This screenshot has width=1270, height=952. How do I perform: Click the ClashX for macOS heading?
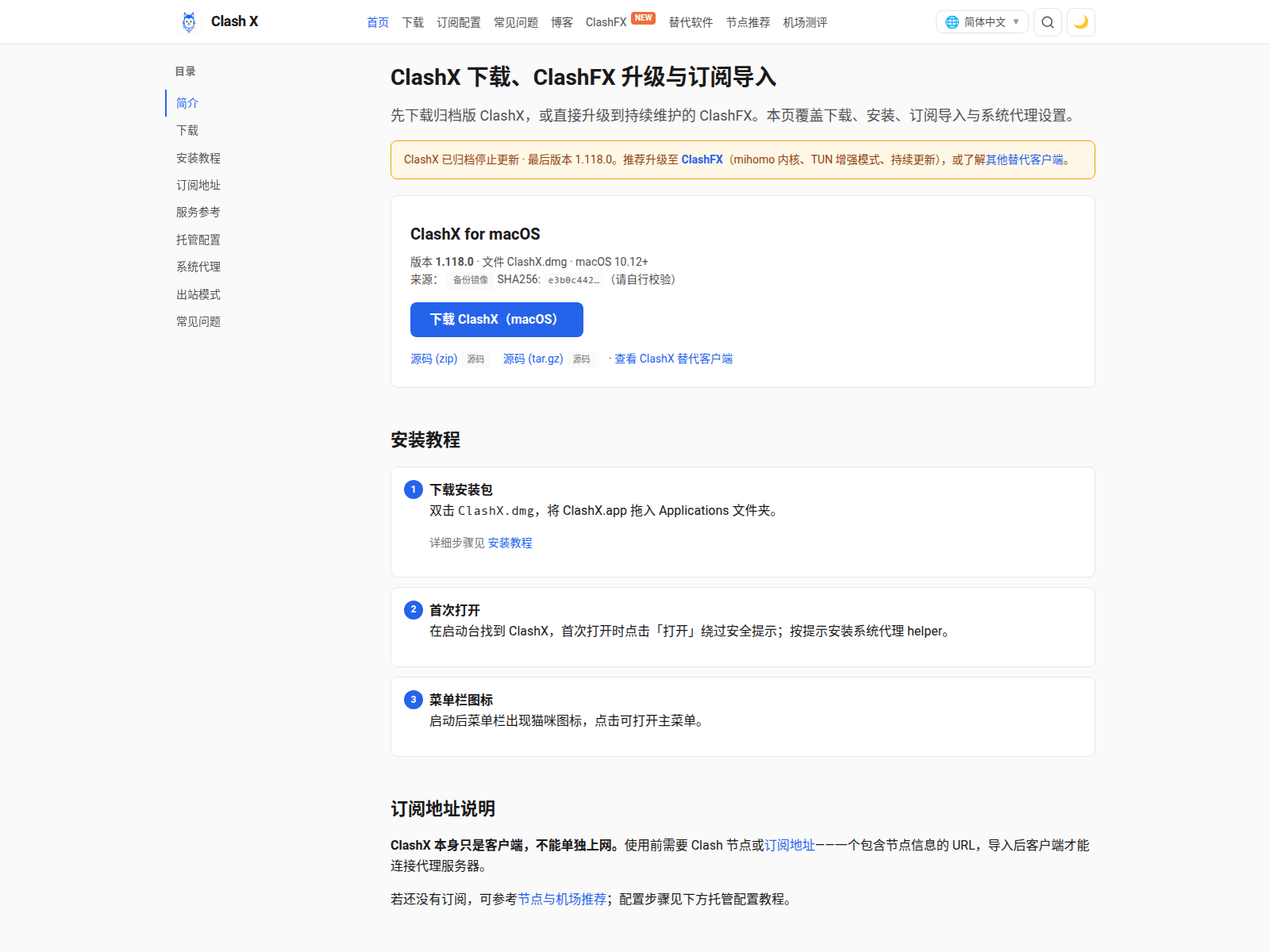[475, 234]
